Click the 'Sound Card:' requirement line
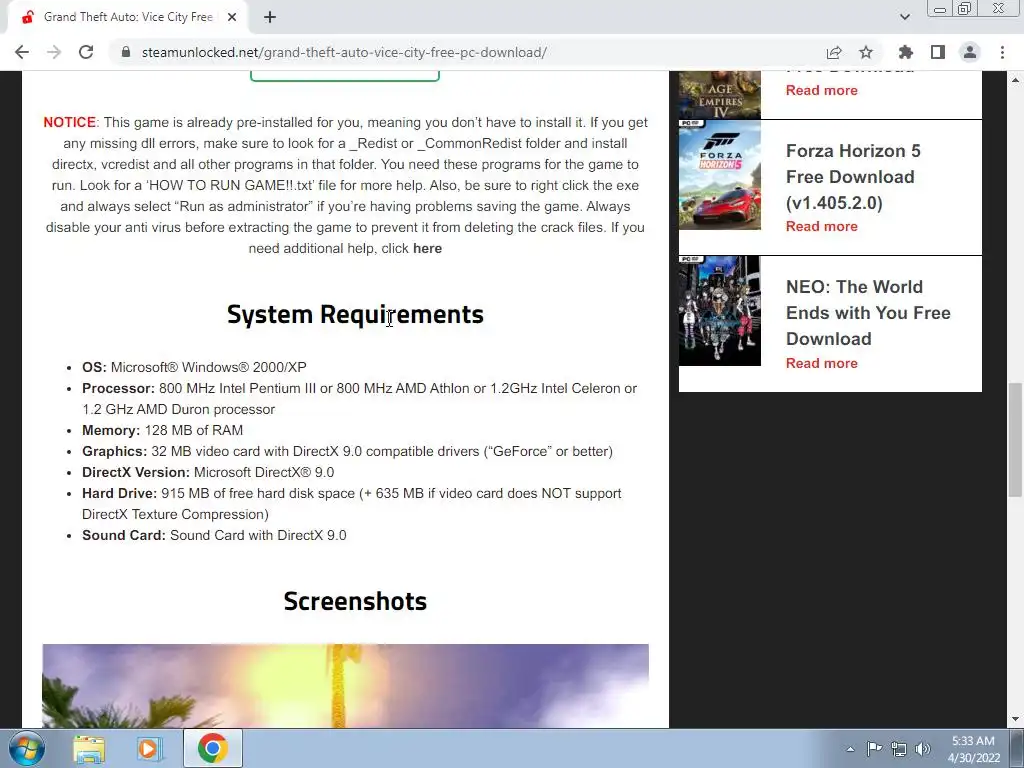This screenshot has height=768, width=1024. tap(214, 535)
